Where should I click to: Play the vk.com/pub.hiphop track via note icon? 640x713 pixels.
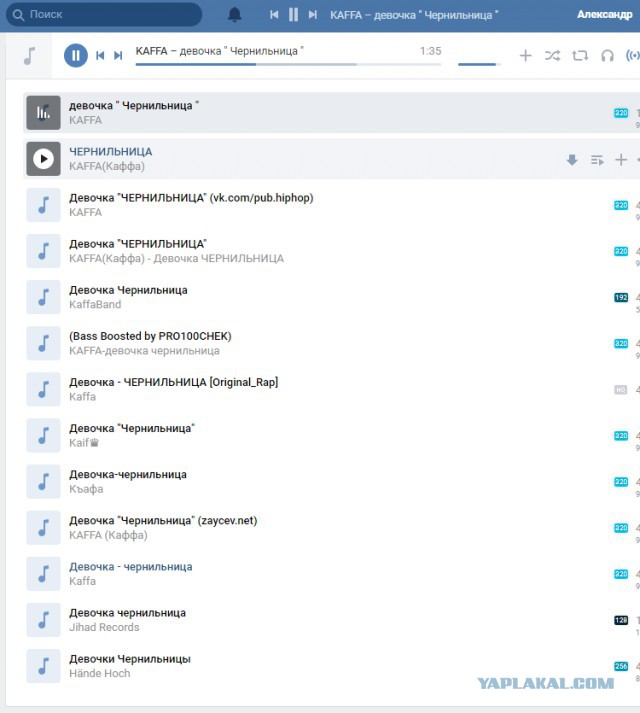click(x=43, y=205)
